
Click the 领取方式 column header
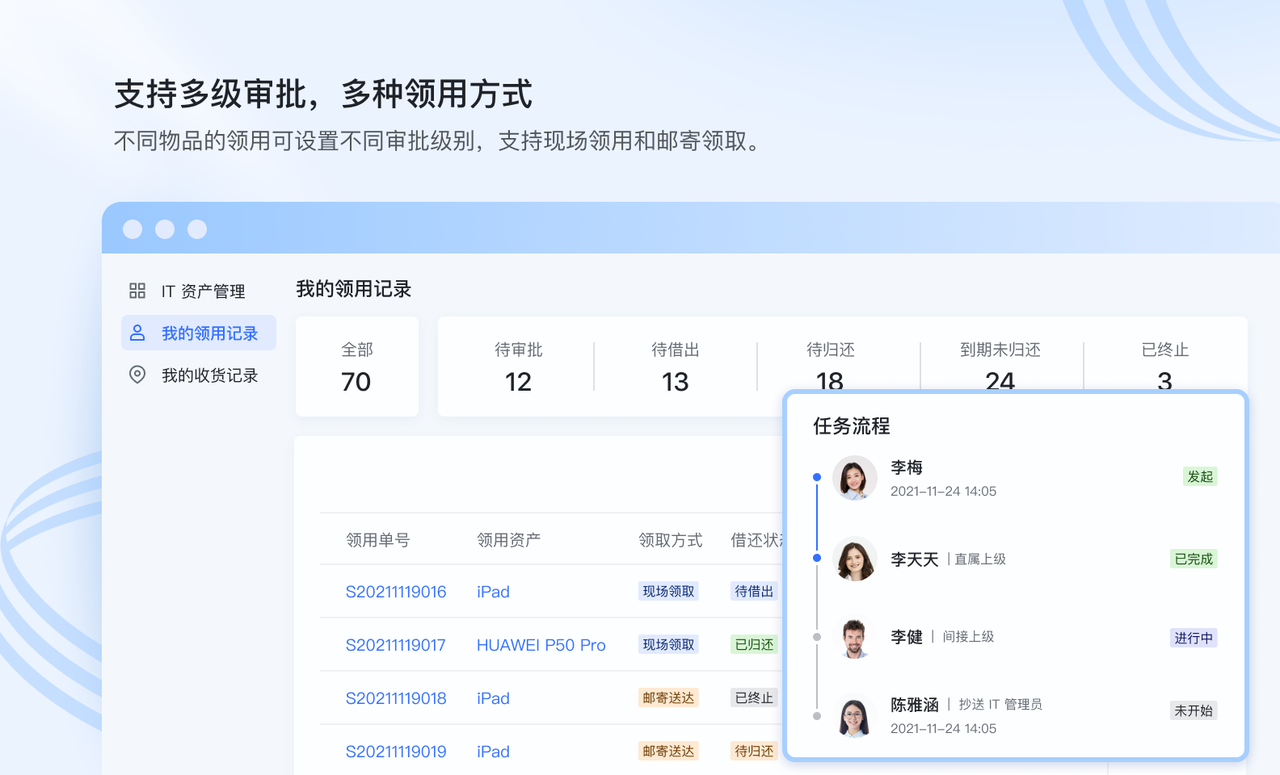coord(670,540)
